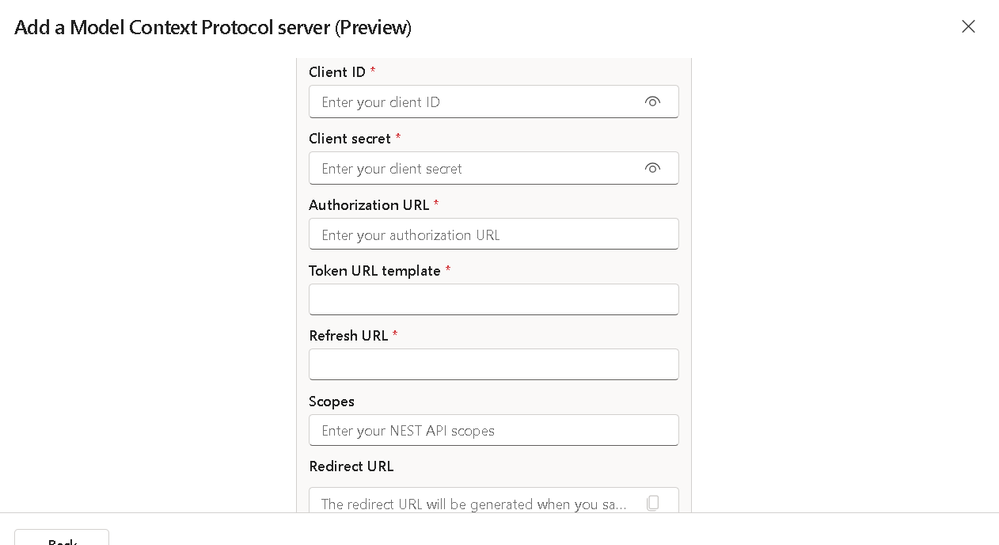Click the "Scopes" field label

331,401
